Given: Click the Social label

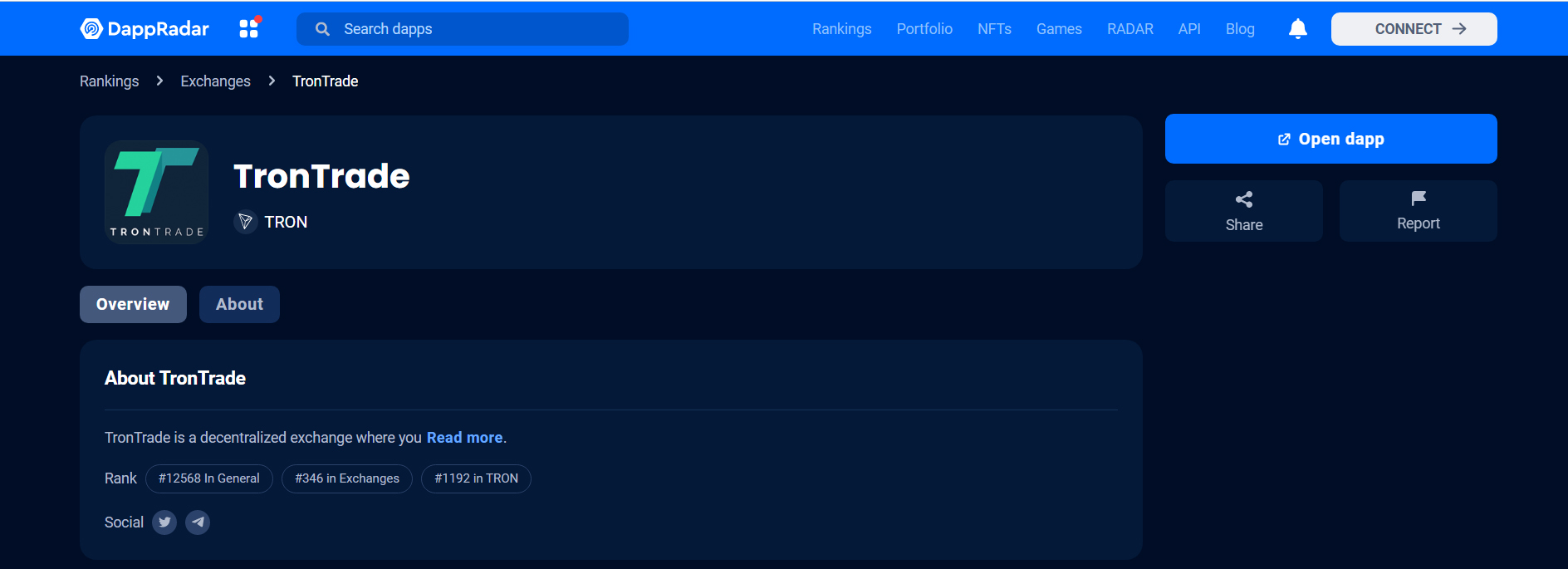Looking at the screenshot, I should click(124, 522).
